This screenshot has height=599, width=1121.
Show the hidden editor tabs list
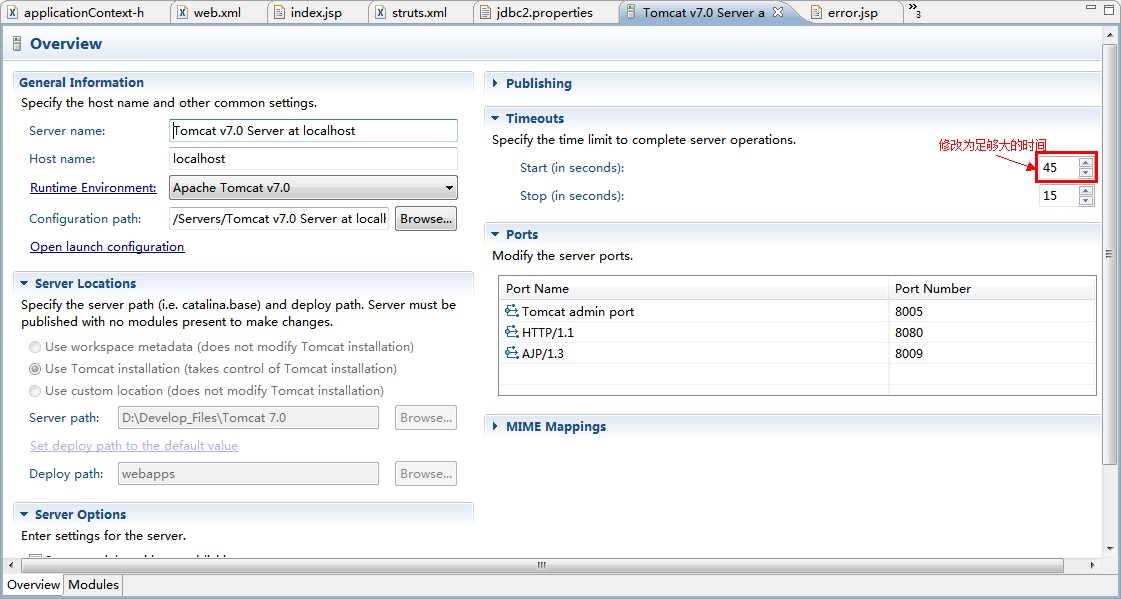914,11
